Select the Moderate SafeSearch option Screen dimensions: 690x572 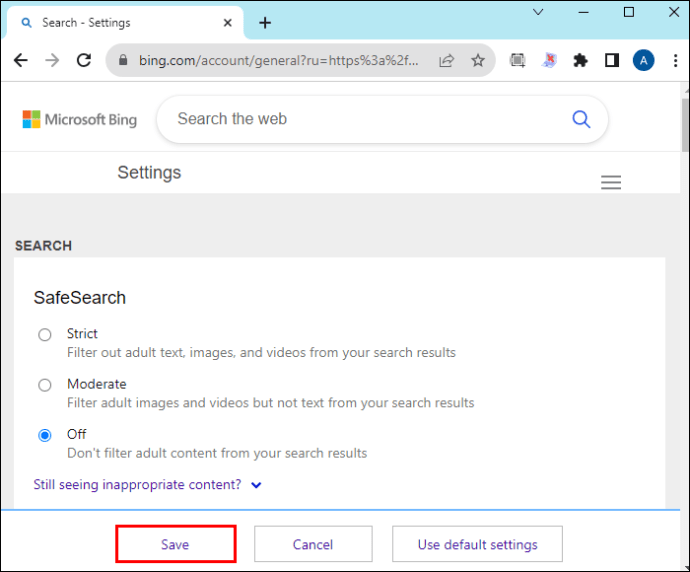click(x=44, y=385)
